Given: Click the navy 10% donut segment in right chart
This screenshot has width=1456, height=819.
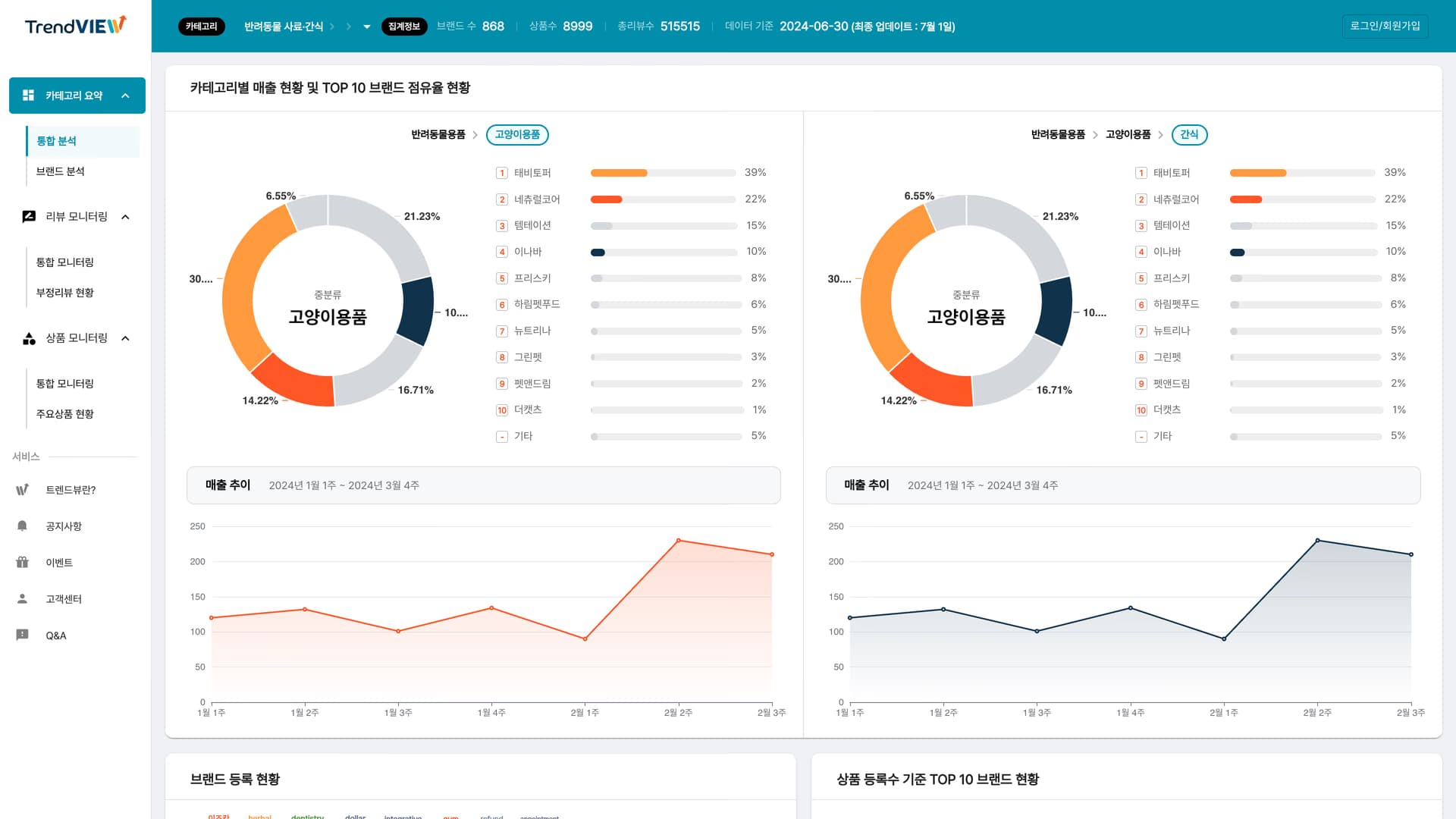Looking at the screenshot, I should (x=1056, y=309).
